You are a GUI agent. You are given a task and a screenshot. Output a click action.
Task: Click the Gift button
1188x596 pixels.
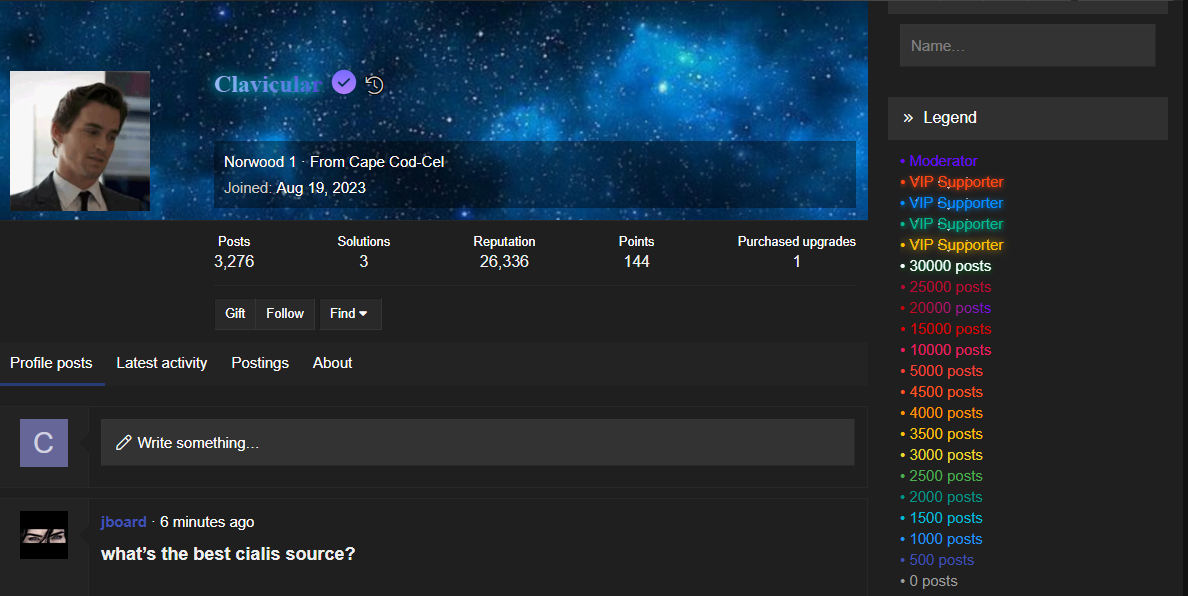pos(235,314)
